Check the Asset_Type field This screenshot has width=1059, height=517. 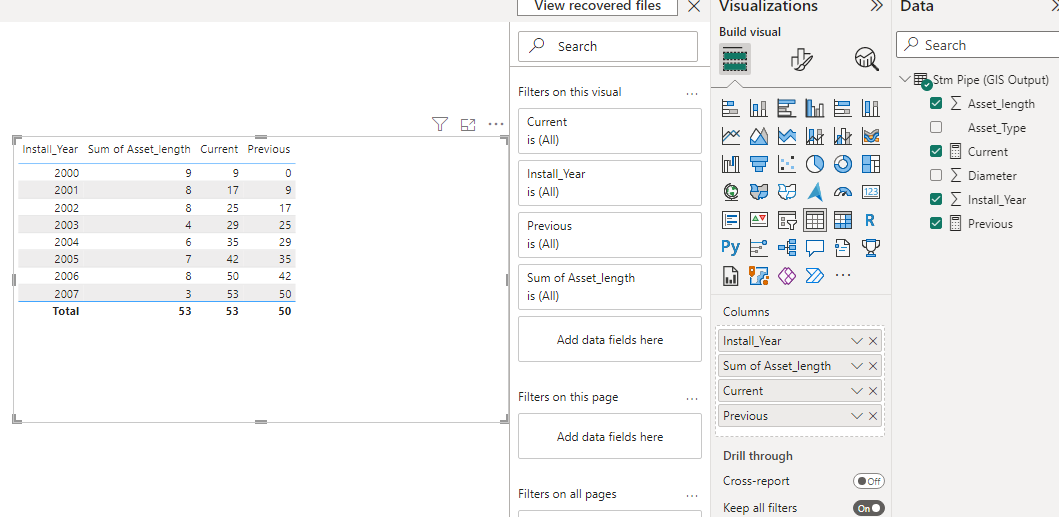(936, 127)
